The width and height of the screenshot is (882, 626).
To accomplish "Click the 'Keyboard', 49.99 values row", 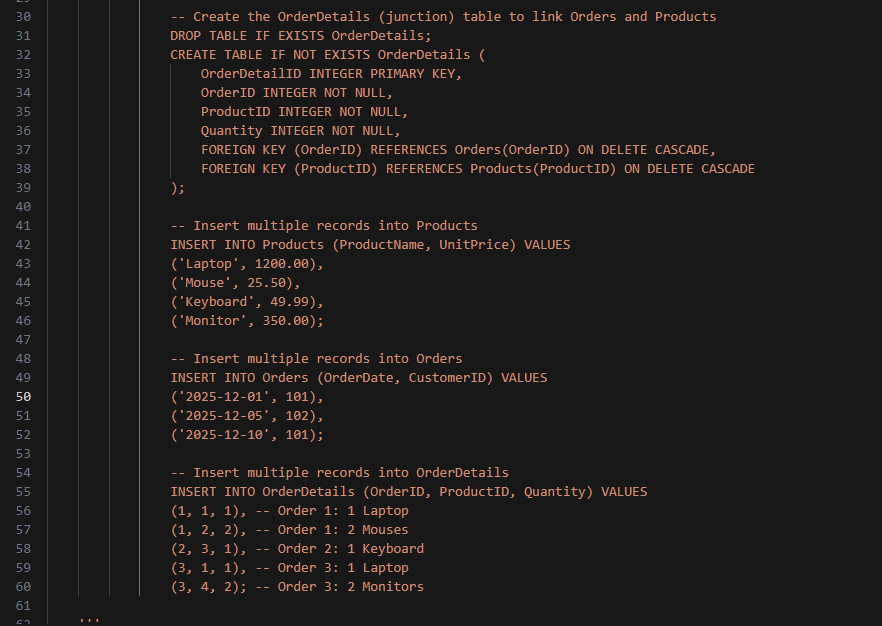I will tap(246, 302).
